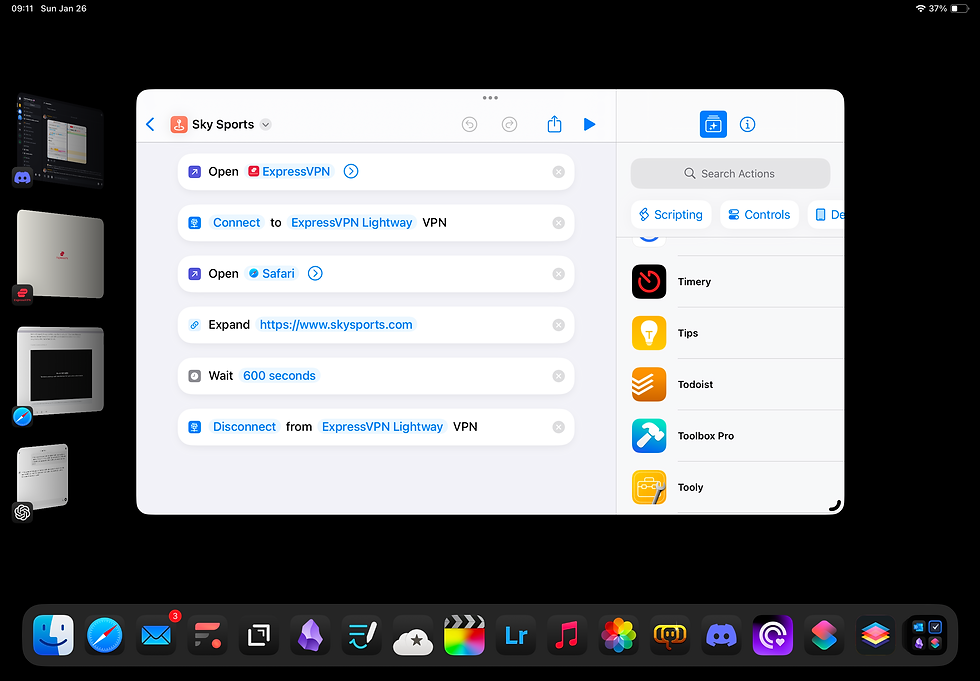980x681 pixels.
Task: Tap the Open ExpressVPN action icon
Action: tap(195, 171)
